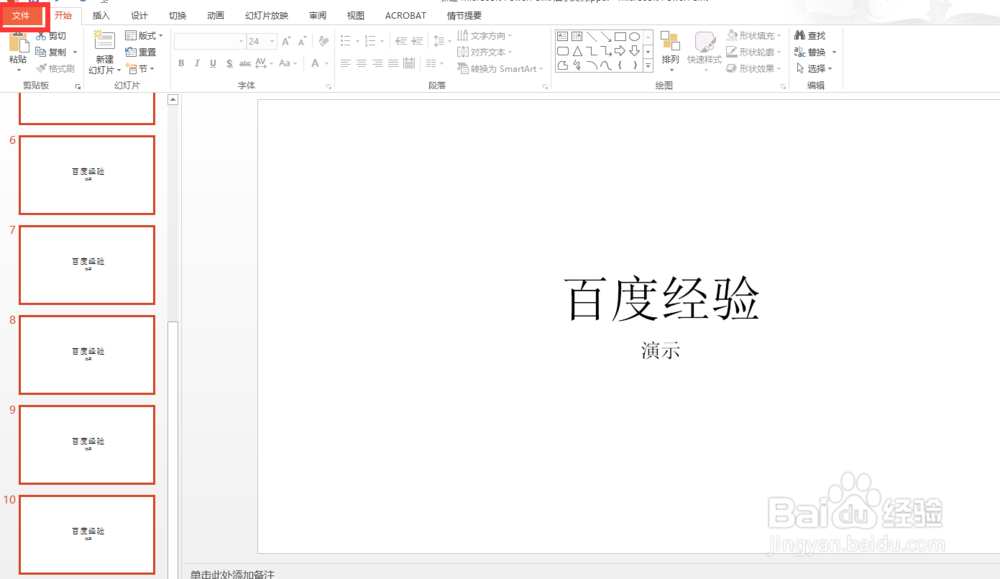Click Convert to SmartArt (转换为 SmartArt)
The height and width of the screenshot is (579, 1000).
[x=500, y=68]
